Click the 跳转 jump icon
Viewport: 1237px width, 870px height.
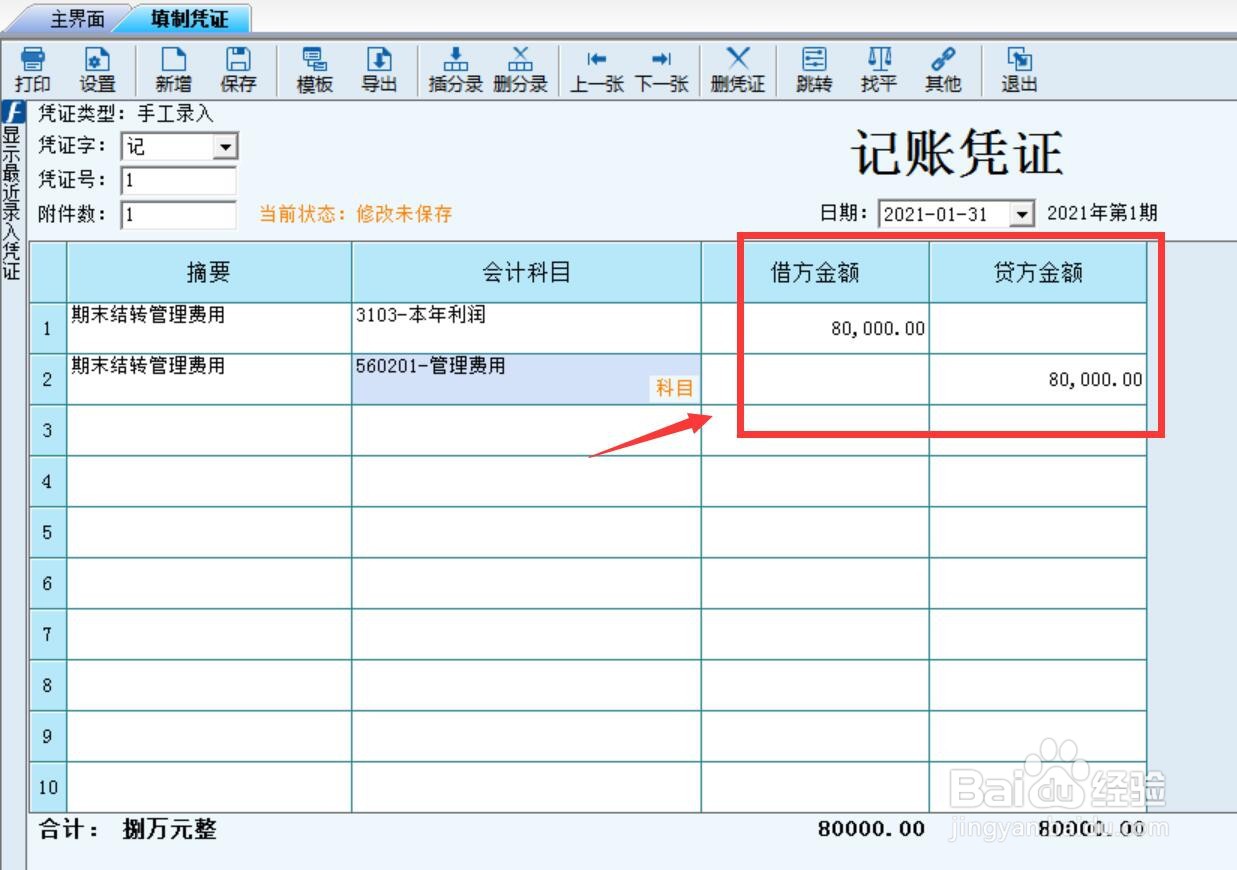point(814,70)
